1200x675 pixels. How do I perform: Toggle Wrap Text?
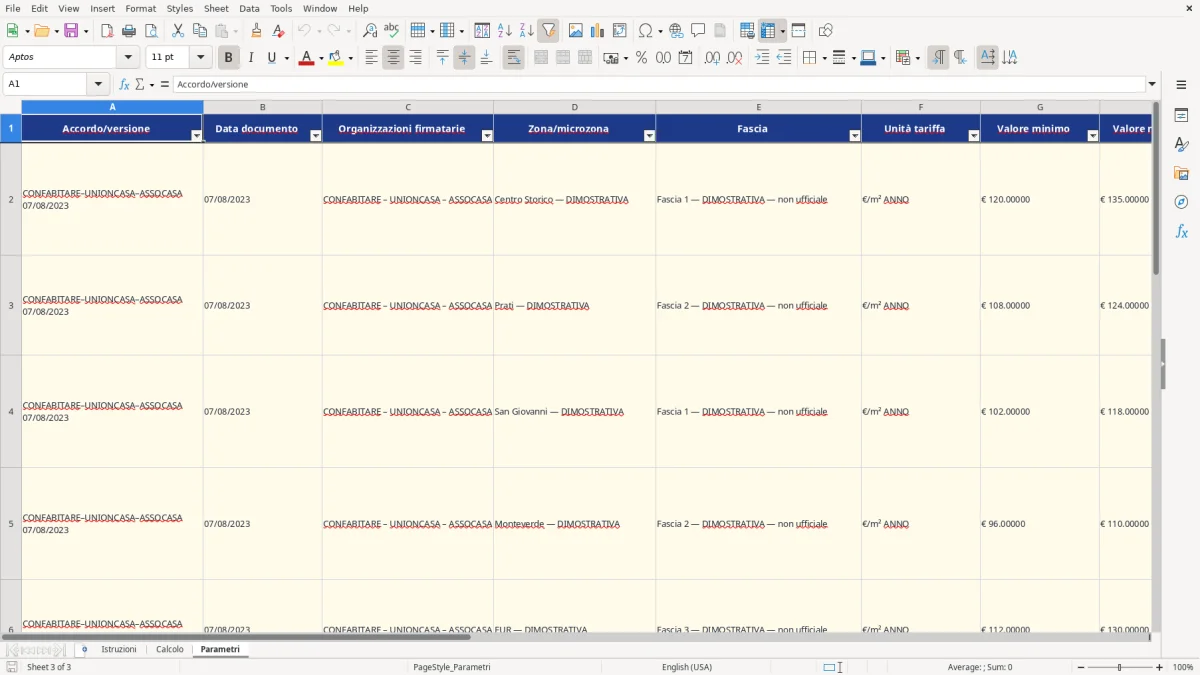[513, 58]
